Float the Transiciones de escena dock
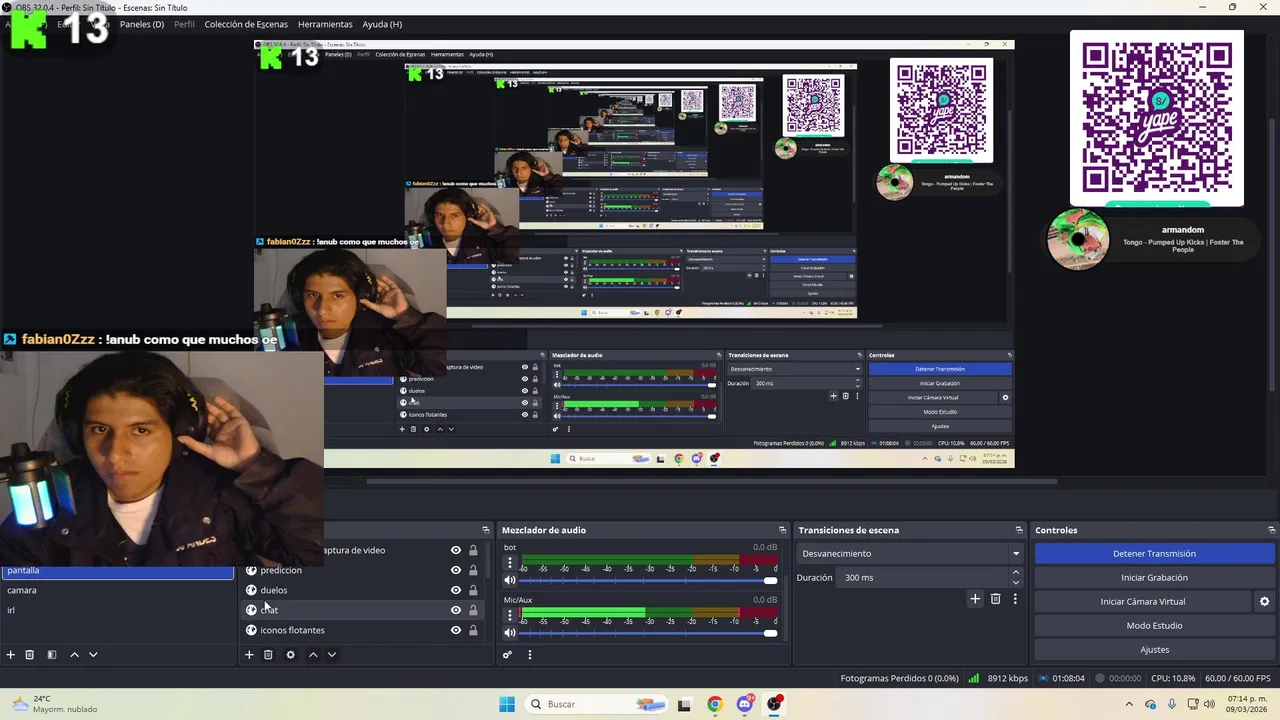This screenshot has height=720, width=1280. tap(1019, 530)
